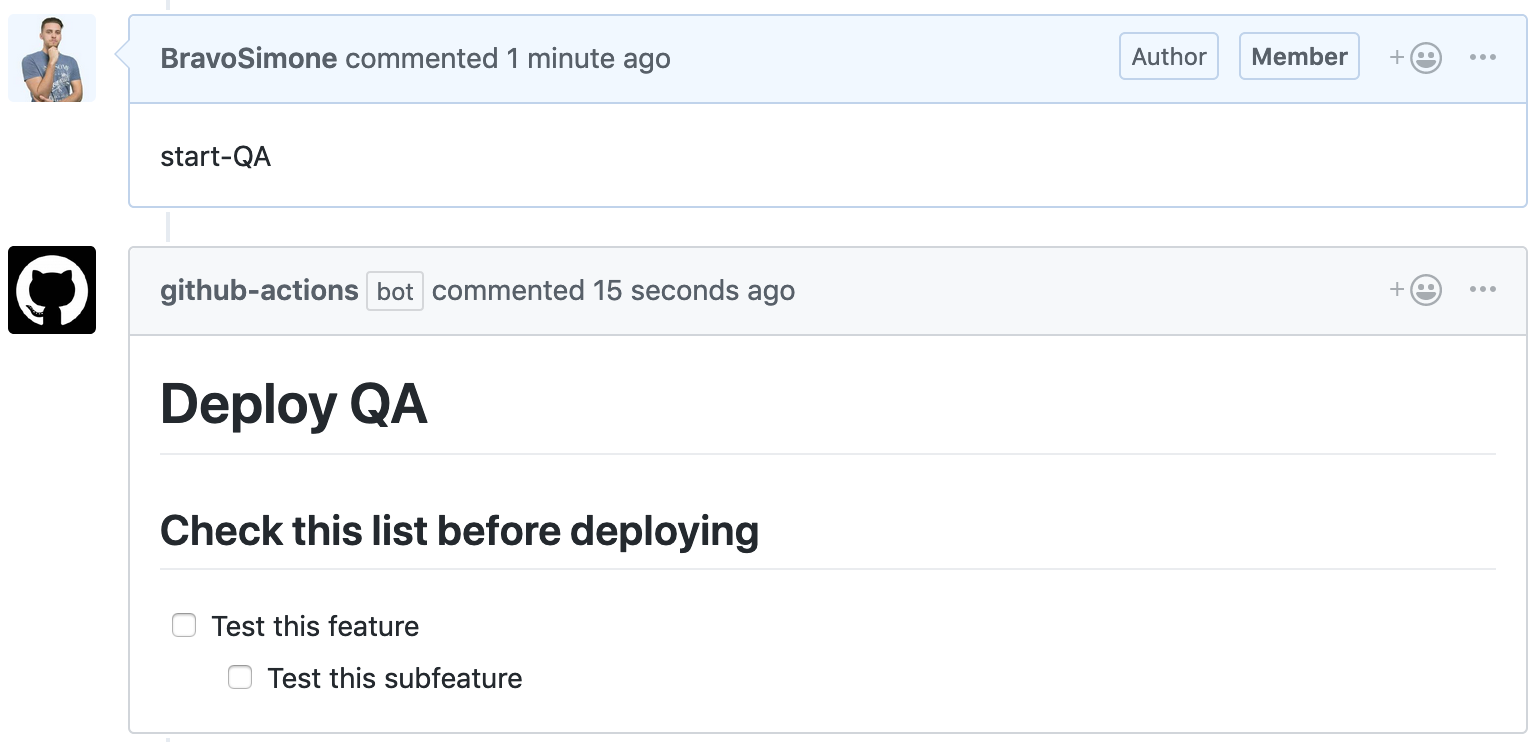
Task: Open the reaction picker on BravoSimone's comment
Action: click(x=1414, y=57)
